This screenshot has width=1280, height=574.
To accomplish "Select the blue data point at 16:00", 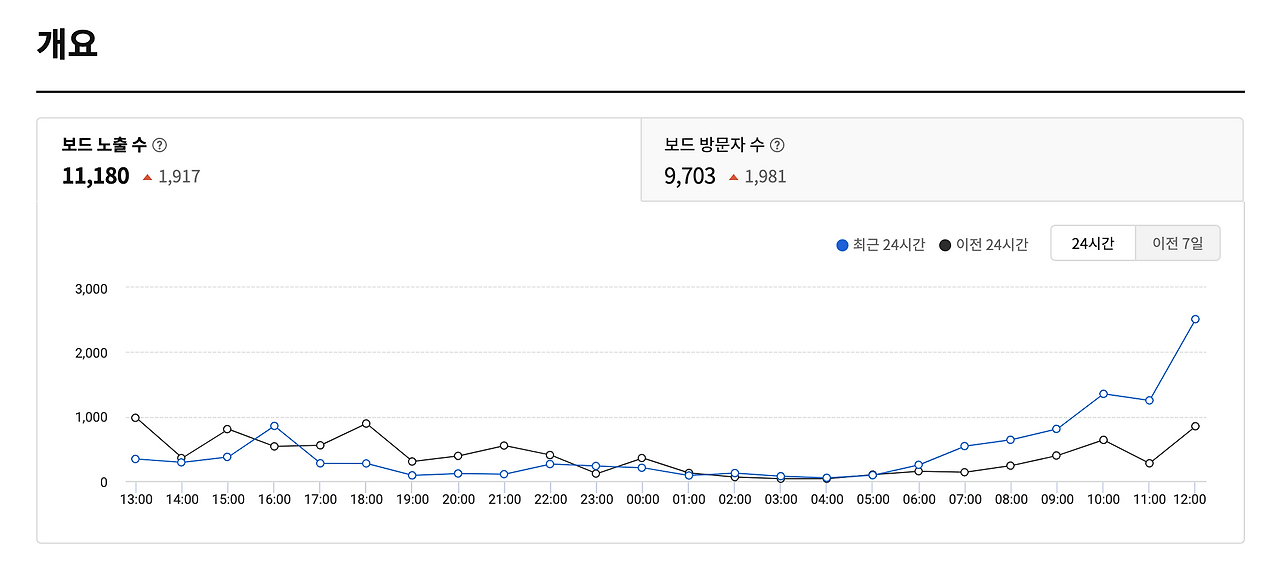I will [274, 426].
